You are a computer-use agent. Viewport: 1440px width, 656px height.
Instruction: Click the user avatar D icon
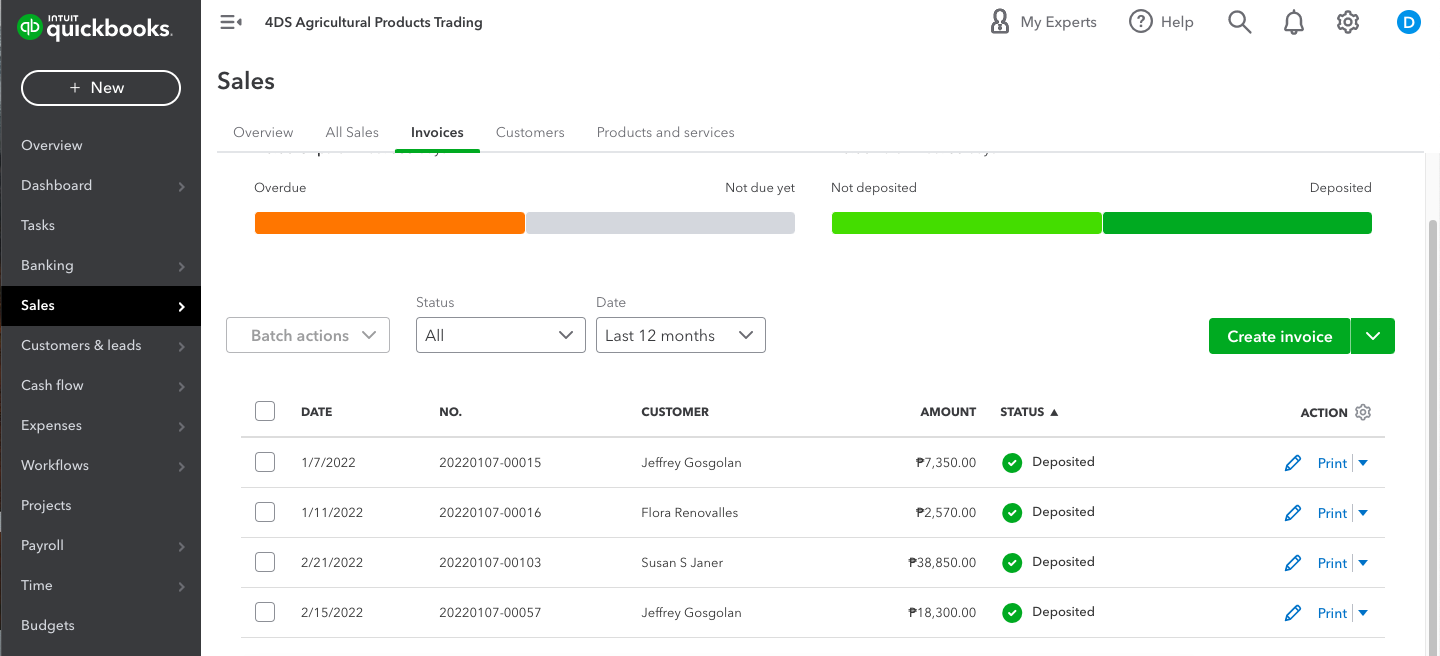click(1408, 22)
